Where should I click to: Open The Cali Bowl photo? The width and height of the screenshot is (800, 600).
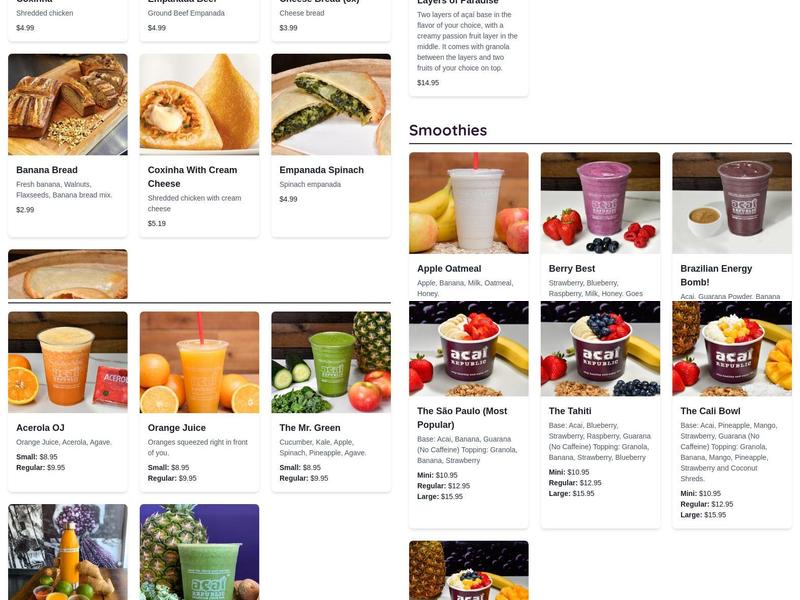(x=732, y=348)
